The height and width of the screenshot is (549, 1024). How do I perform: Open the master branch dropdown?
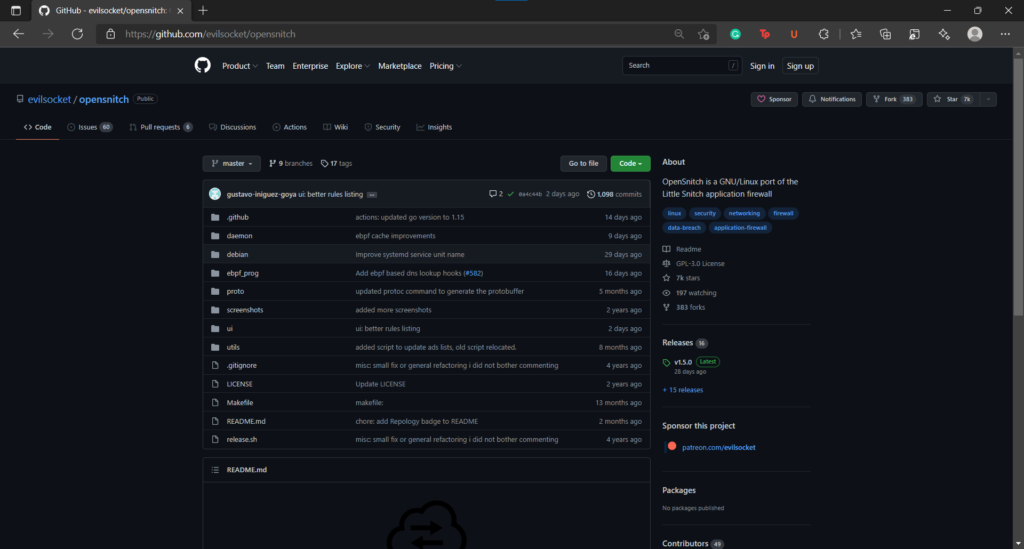(231, 163)
